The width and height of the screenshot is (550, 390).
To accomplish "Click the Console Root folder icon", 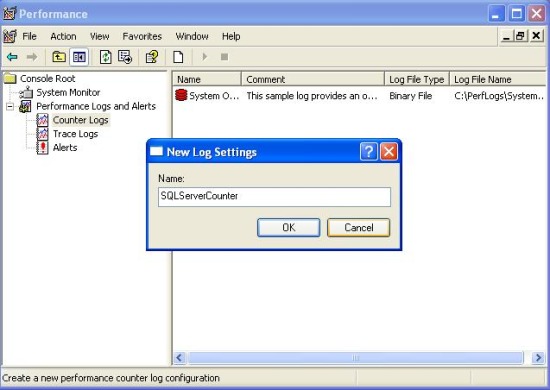I will [10, 79].
